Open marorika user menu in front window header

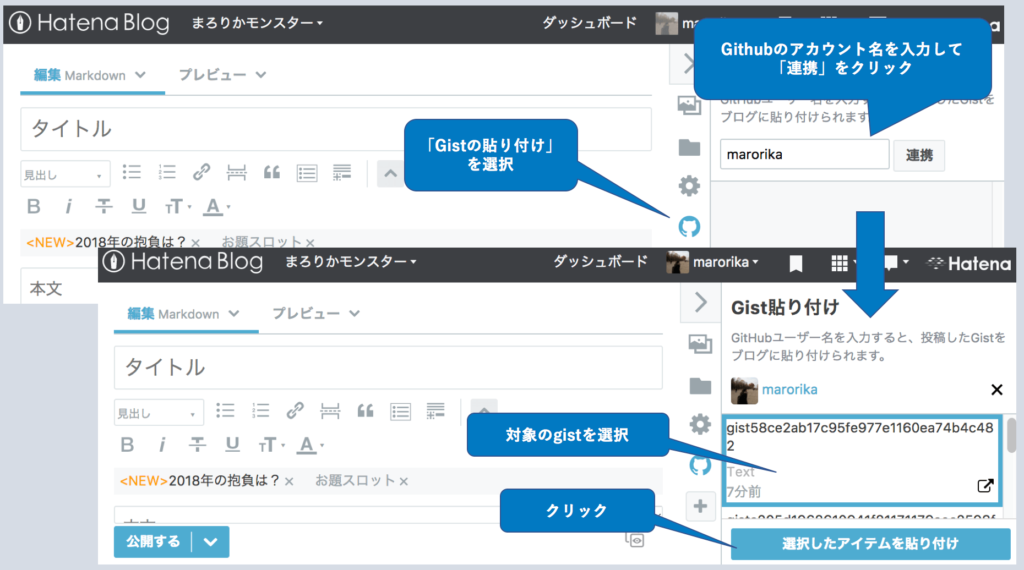(x=712, y=262)
